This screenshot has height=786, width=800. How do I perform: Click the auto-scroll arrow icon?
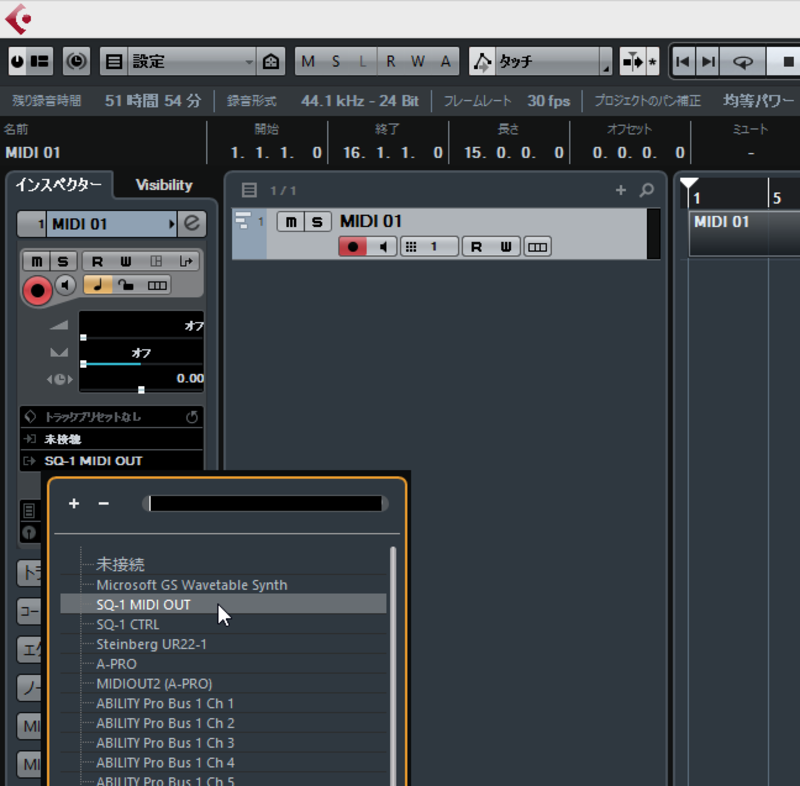point(633,62)
